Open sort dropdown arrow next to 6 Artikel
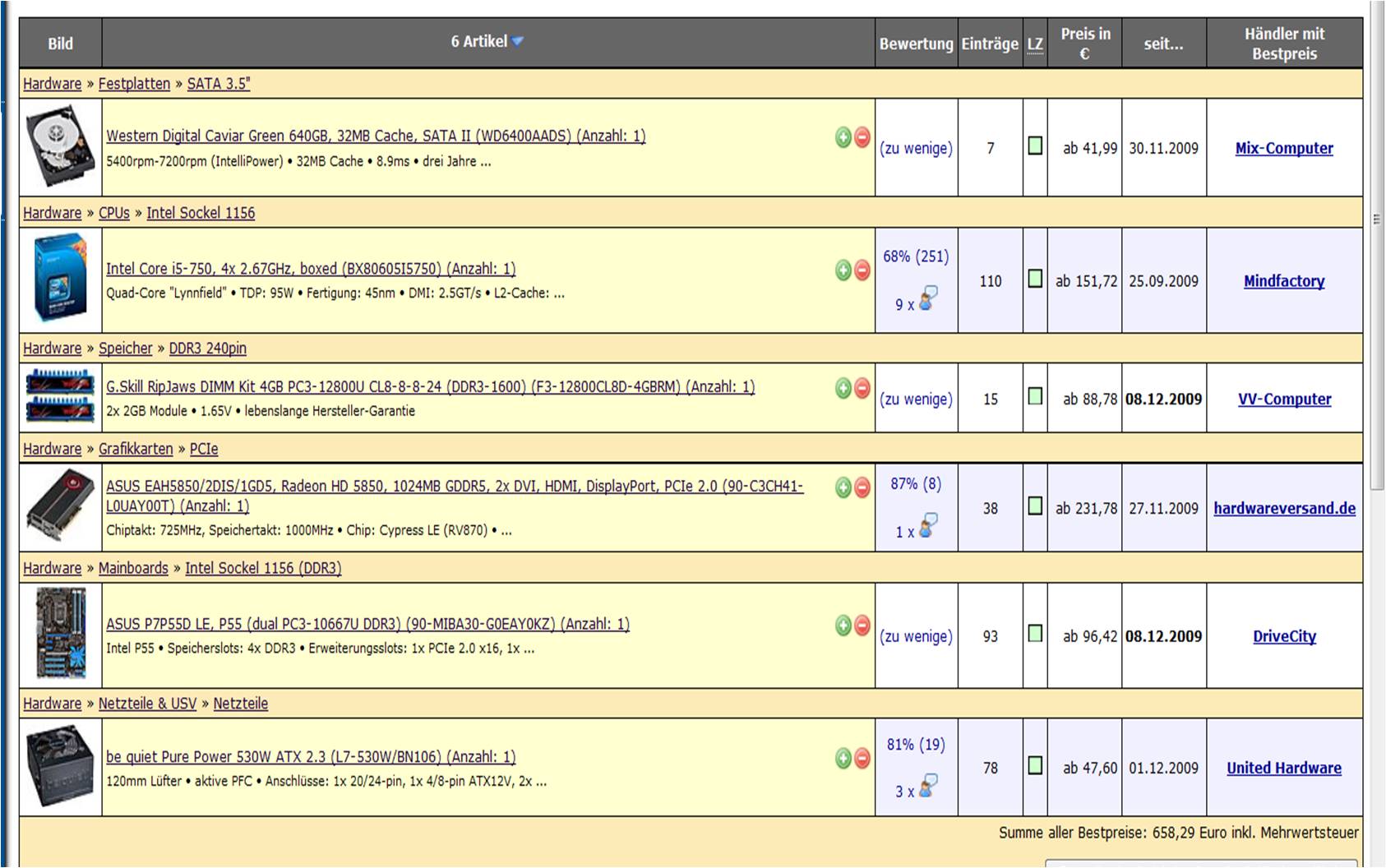 (517, 41)
